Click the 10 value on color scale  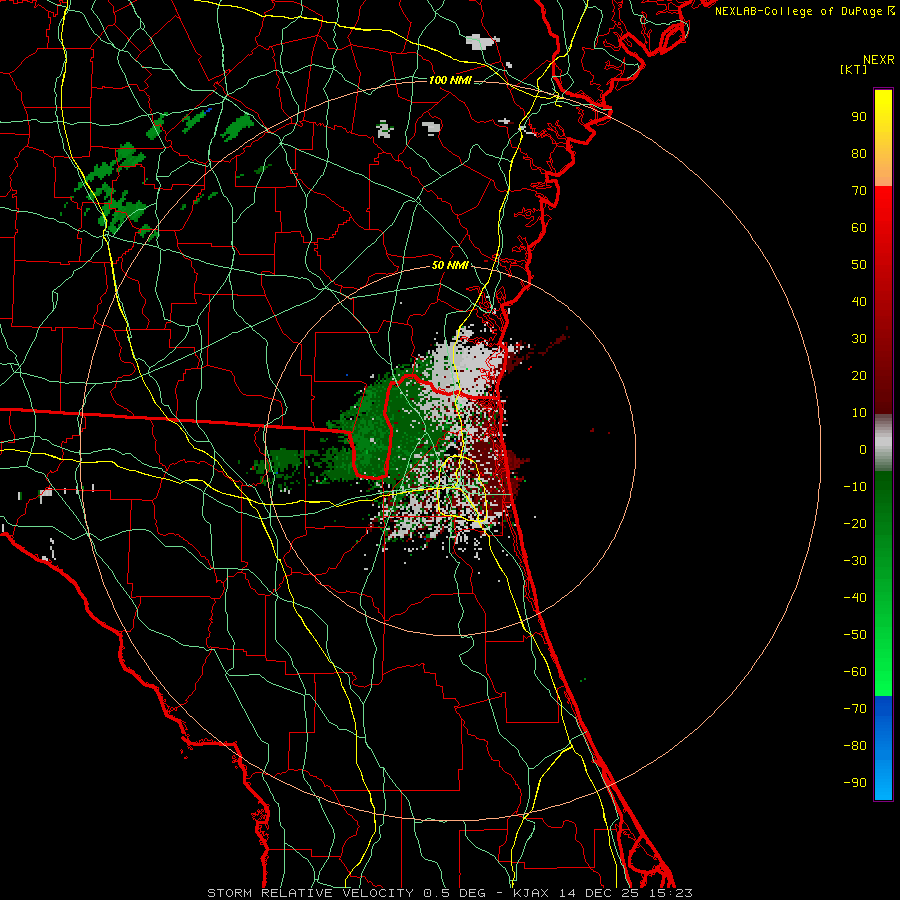click(859, 413)
